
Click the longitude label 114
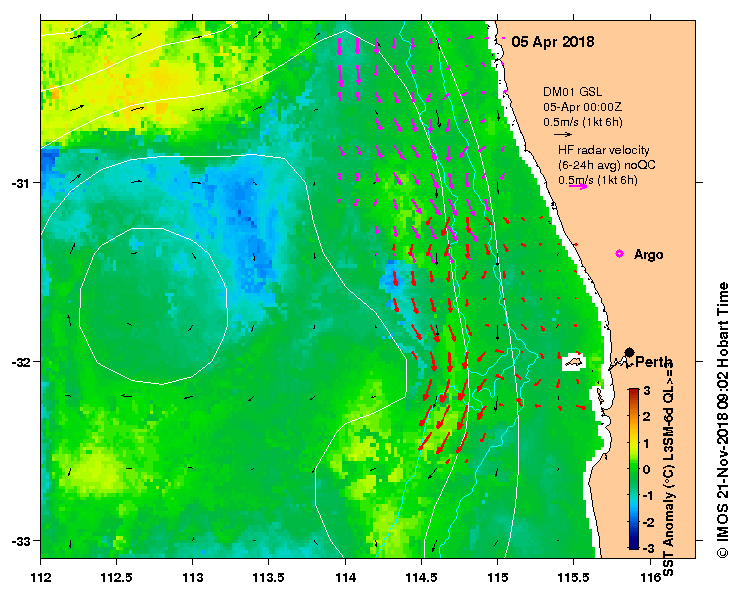coord(345,577)
